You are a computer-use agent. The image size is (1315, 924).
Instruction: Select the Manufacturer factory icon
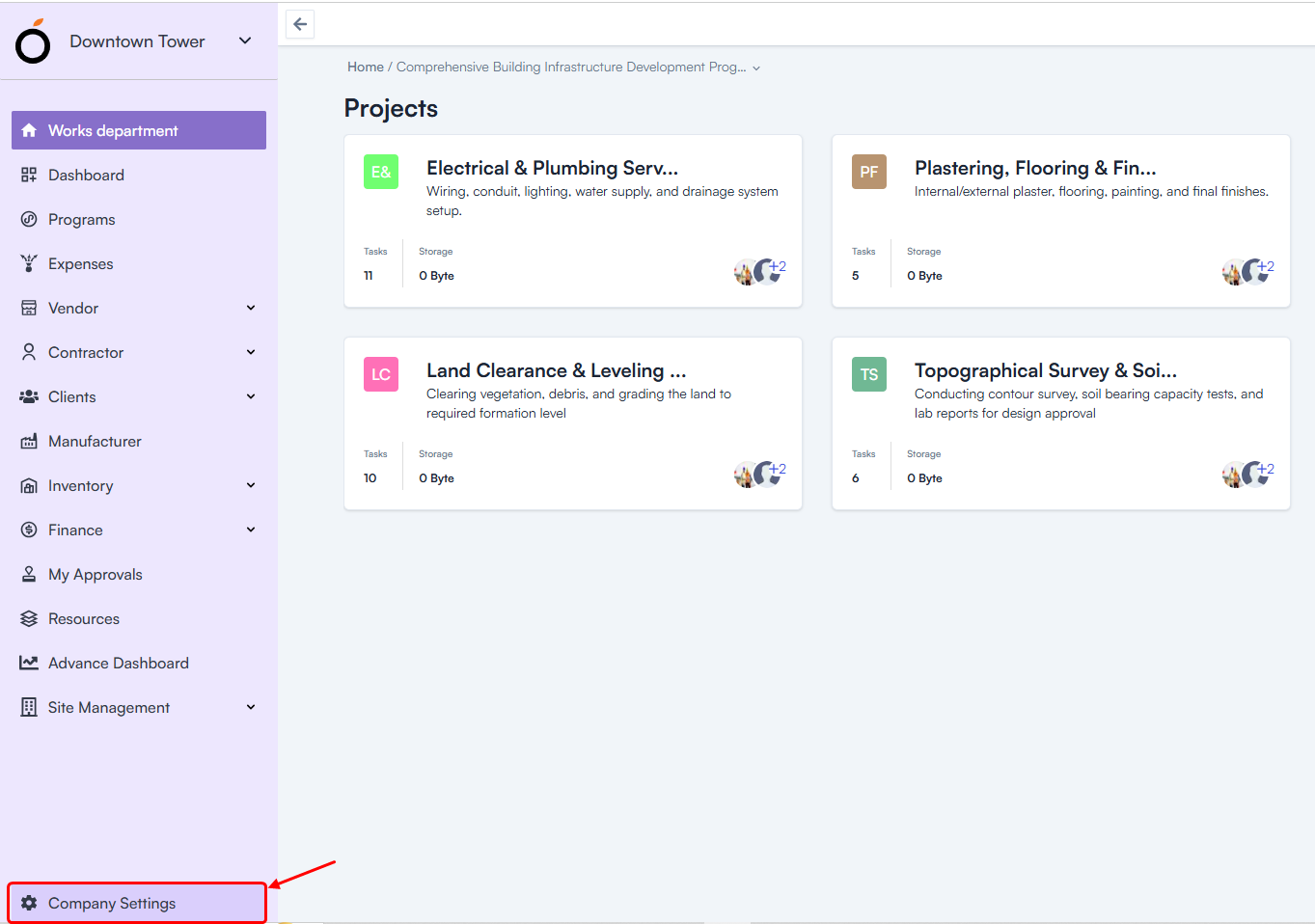pyautogui.click(x=29, y=441)
